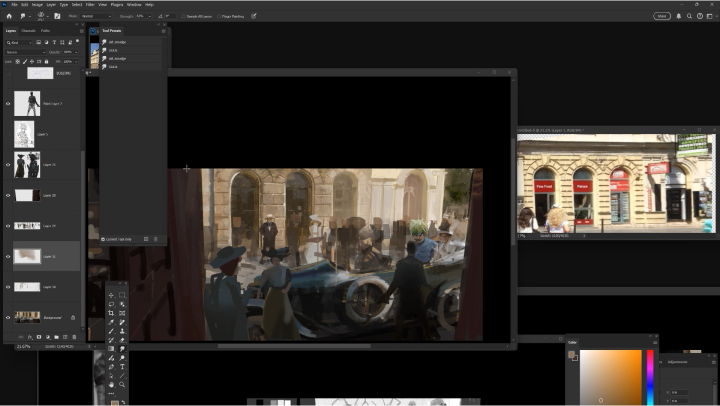Open the tool preset picker arrow

(x=30, y=17)
